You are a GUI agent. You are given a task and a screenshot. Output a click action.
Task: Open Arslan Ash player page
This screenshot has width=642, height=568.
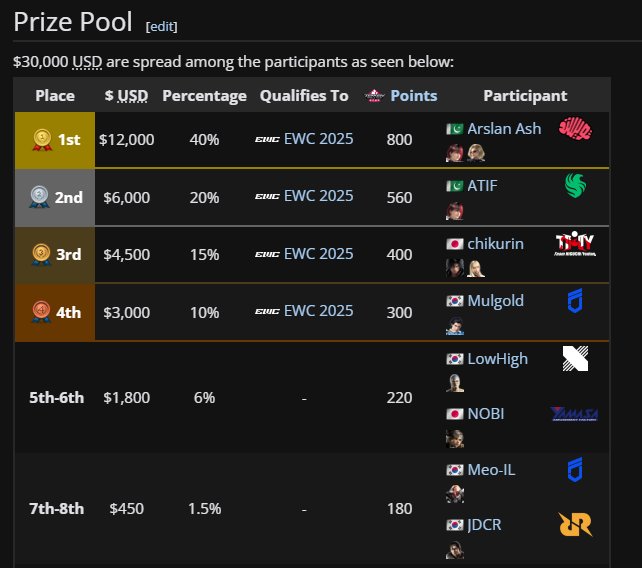[x=504, y=129]
